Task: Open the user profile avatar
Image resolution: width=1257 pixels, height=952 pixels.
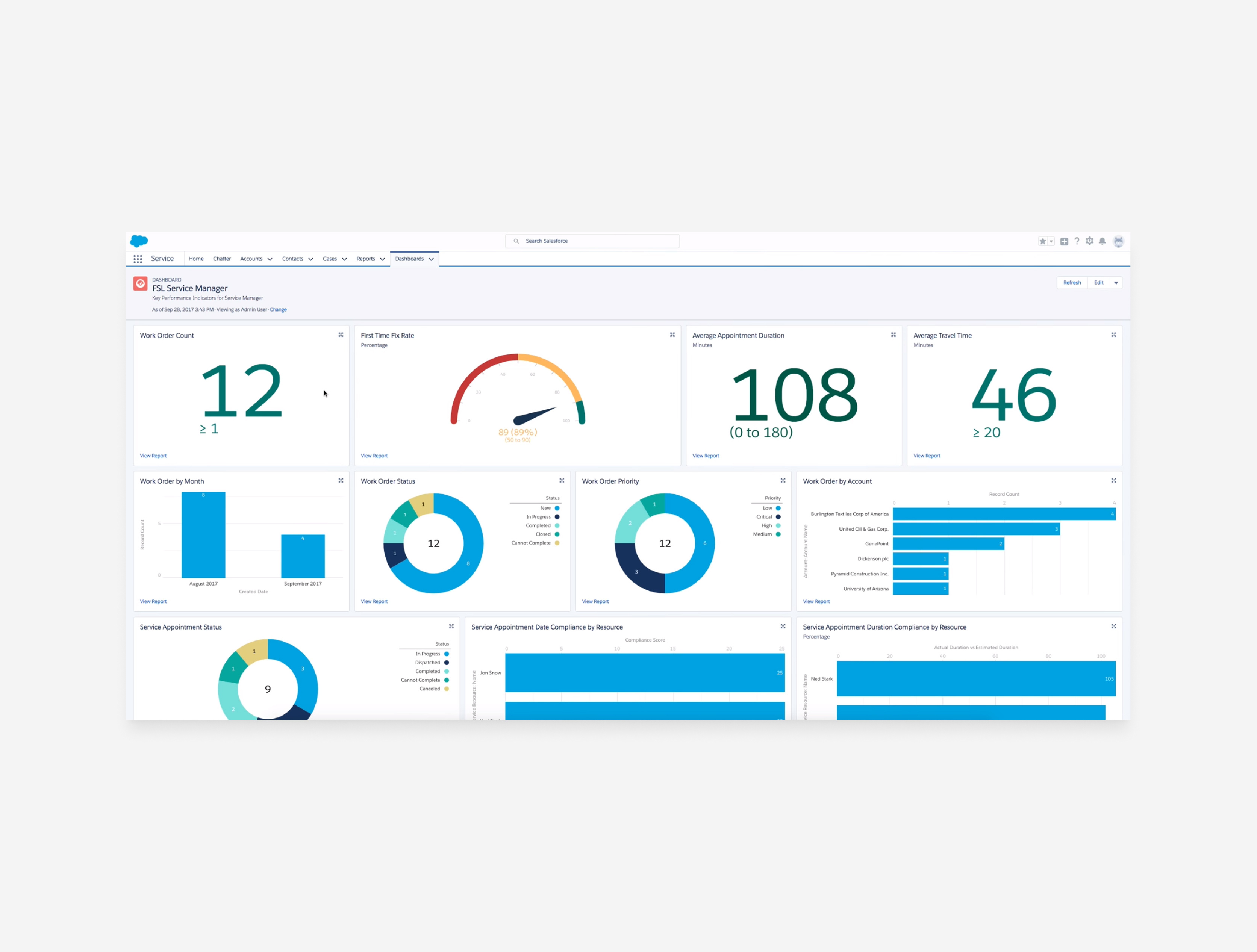Action: coord(1118,241)
